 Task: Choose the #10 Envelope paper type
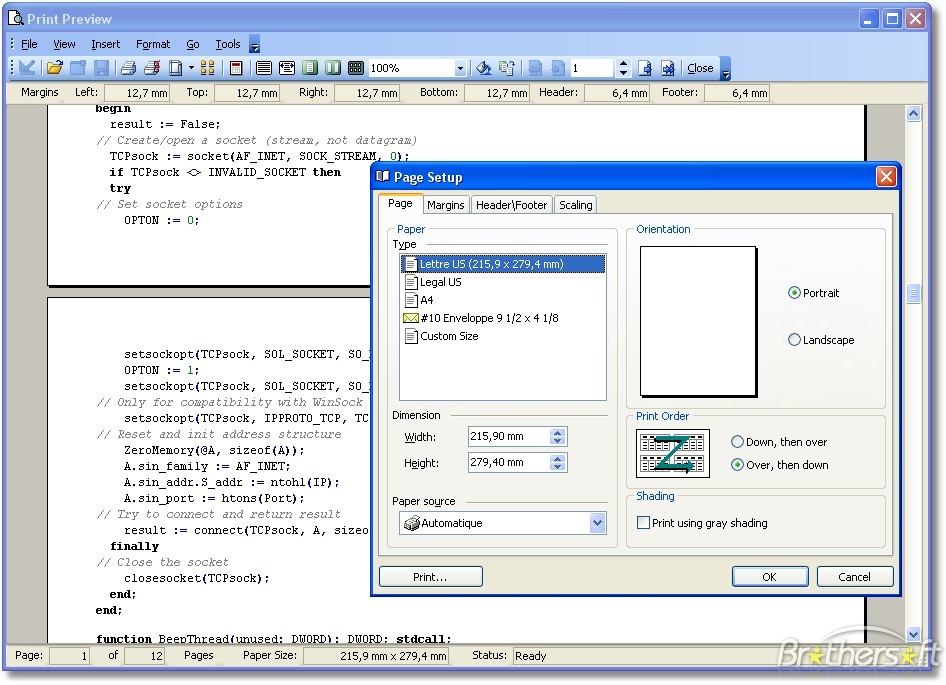pyautogui.click(x=489, y=318)
